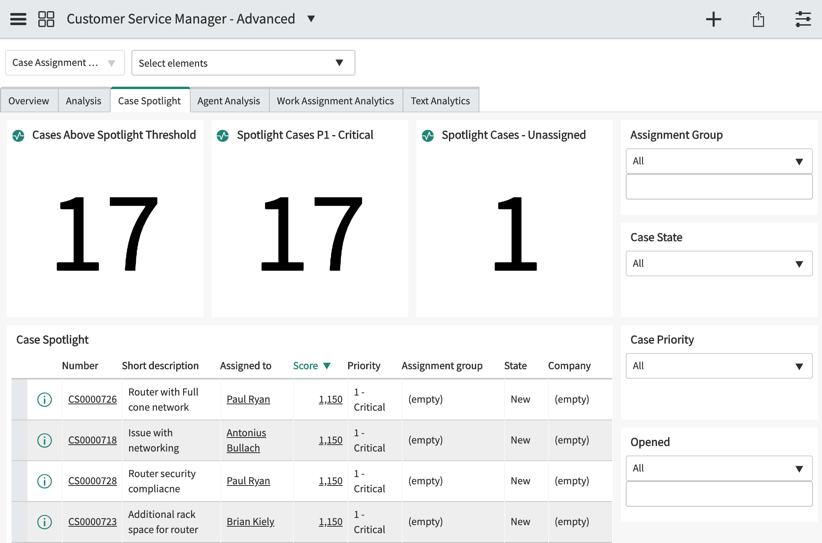This screenshot has width=822, height=543.
Task: Open case number CS0000718 link
Action: pos(92,440)
